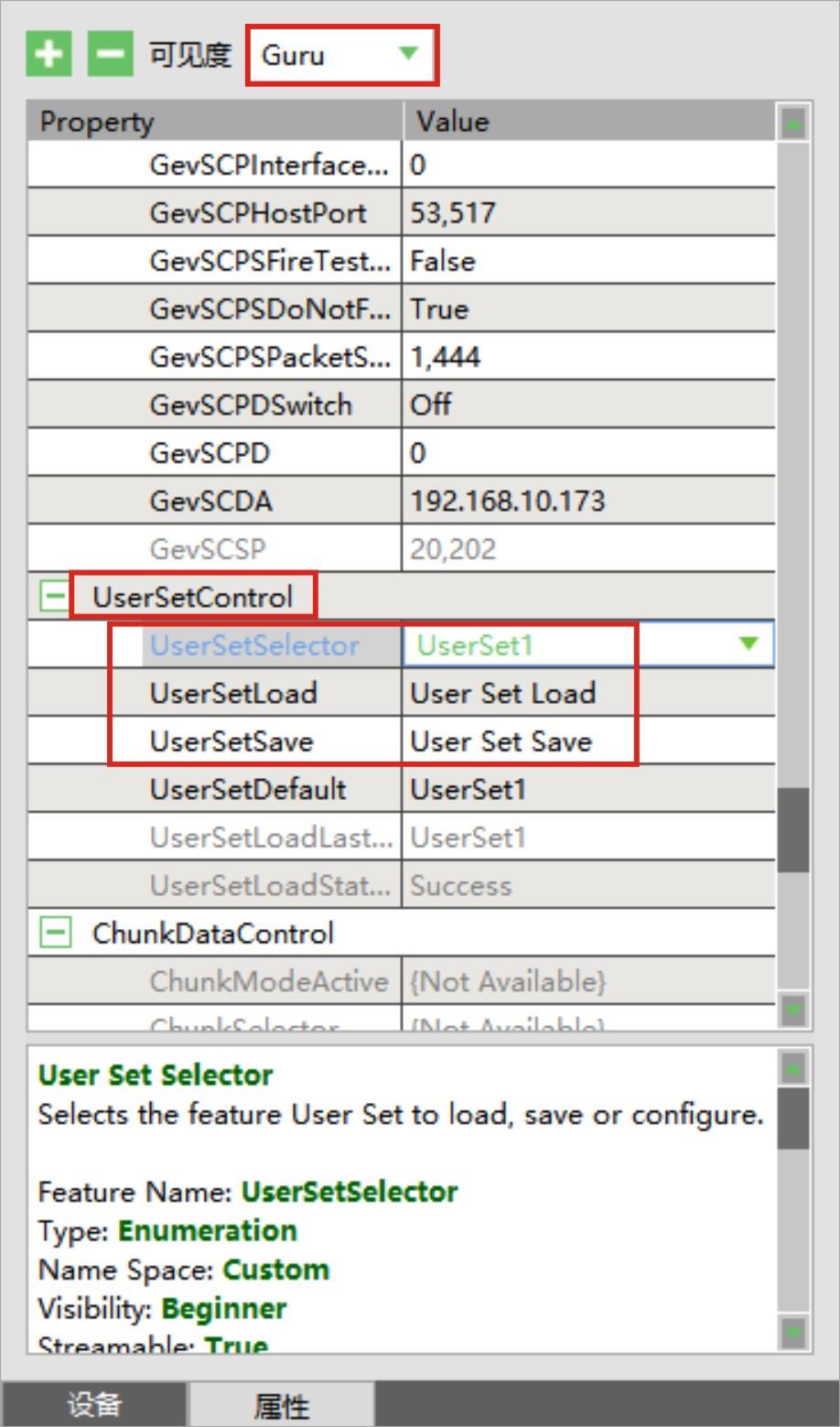
Task: Click the User Set Load command
Action: pos(502,693)
